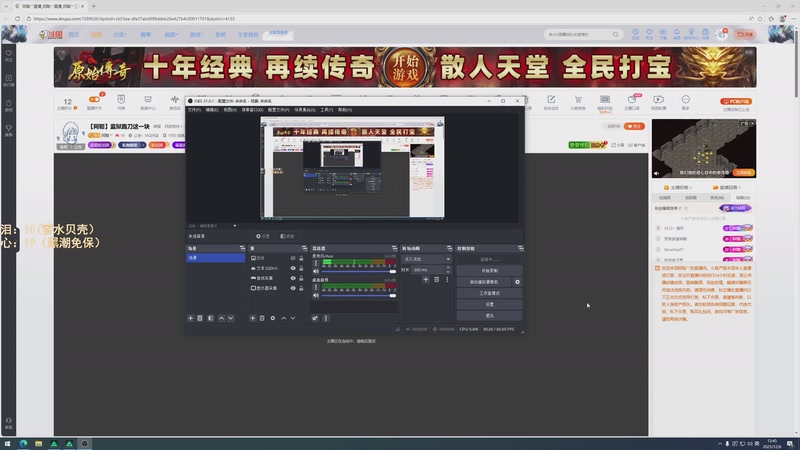Open OBS 编辑(E) menu
800x450 pixels.
(x=212, y=110)
